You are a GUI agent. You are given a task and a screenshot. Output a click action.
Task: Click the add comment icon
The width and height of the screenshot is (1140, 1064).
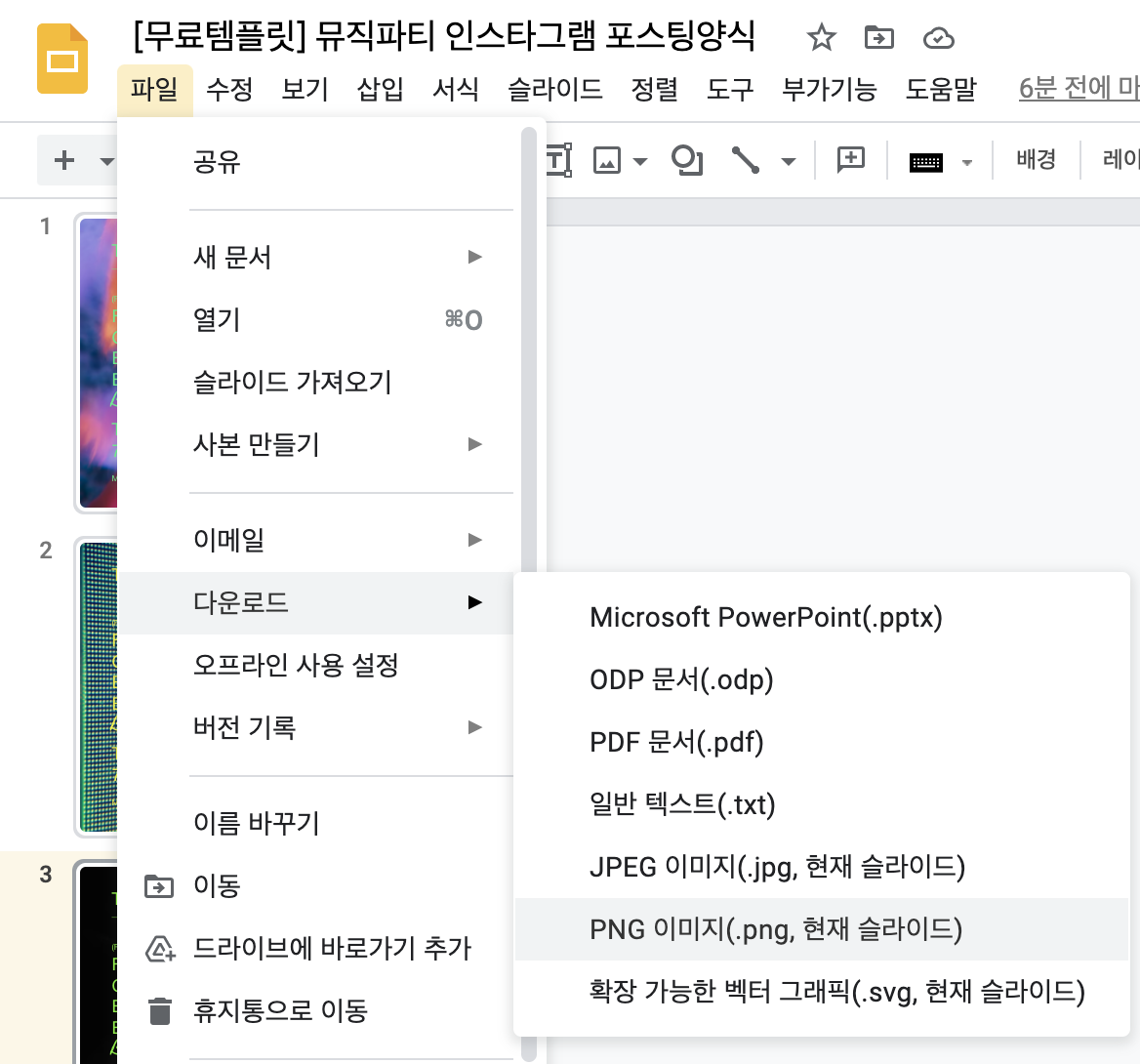point(851,159)
